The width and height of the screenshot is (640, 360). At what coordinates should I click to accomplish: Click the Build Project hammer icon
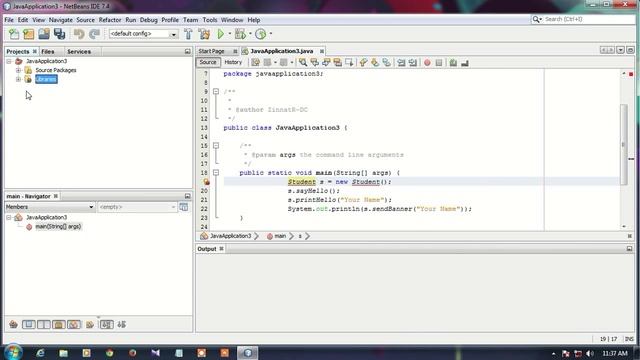click(x=188, y=34)
